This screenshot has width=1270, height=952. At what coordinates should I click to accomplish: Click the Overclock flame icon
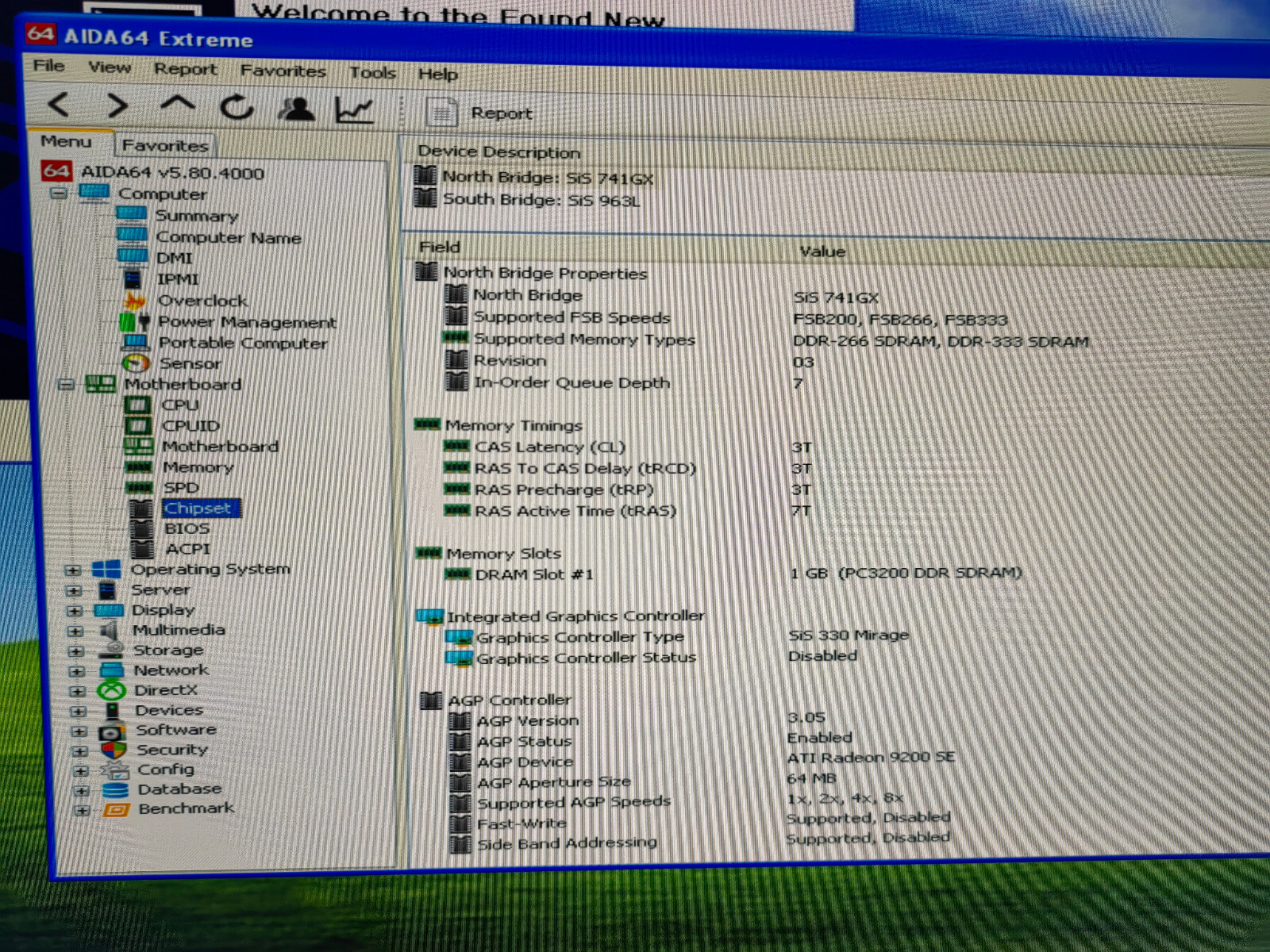click(134, 301)
